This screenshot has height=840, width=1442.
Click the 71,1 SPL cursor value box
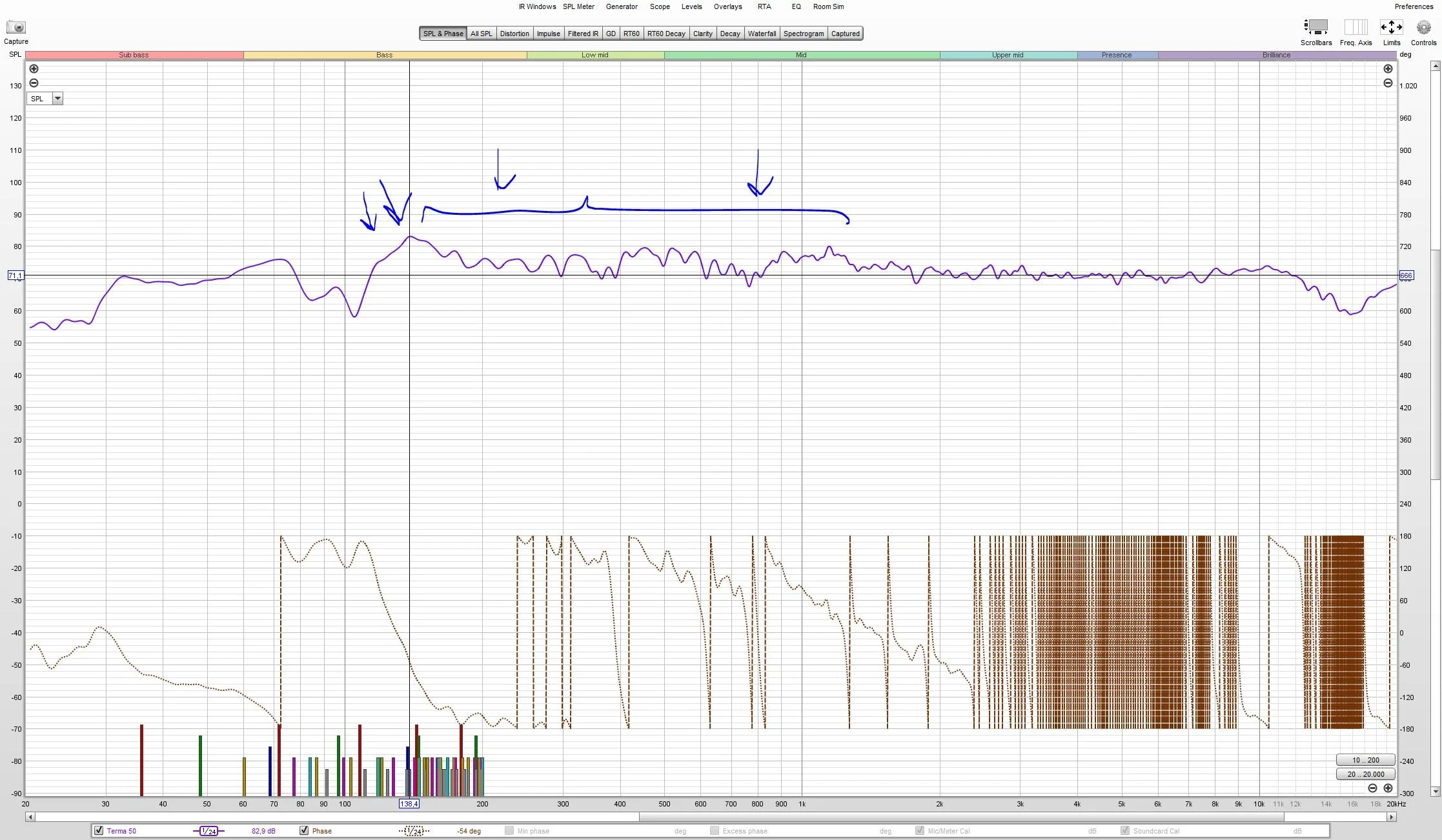click(15, 275)
